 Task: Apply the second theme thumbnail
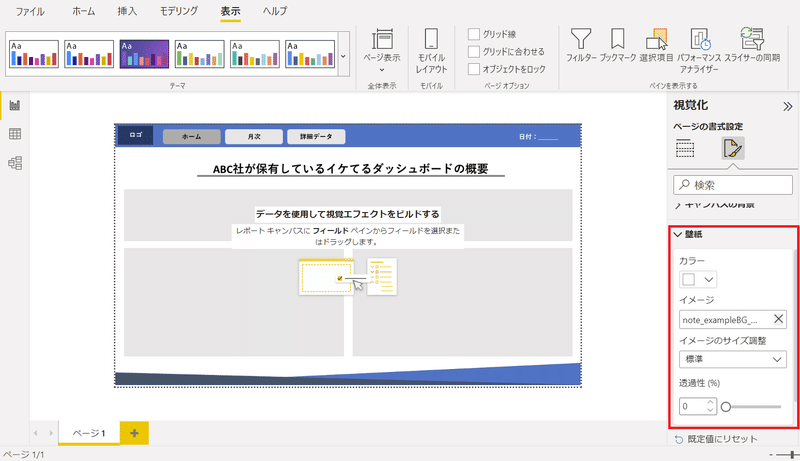coord(89,54)
